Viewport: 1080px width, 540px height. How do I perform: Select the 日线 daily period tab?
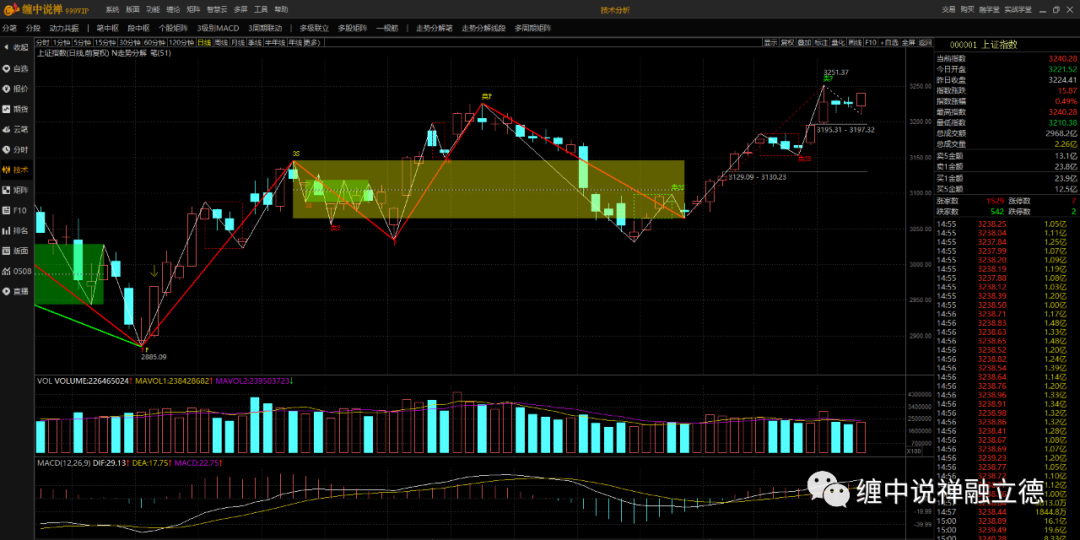[x=204, y=43]
